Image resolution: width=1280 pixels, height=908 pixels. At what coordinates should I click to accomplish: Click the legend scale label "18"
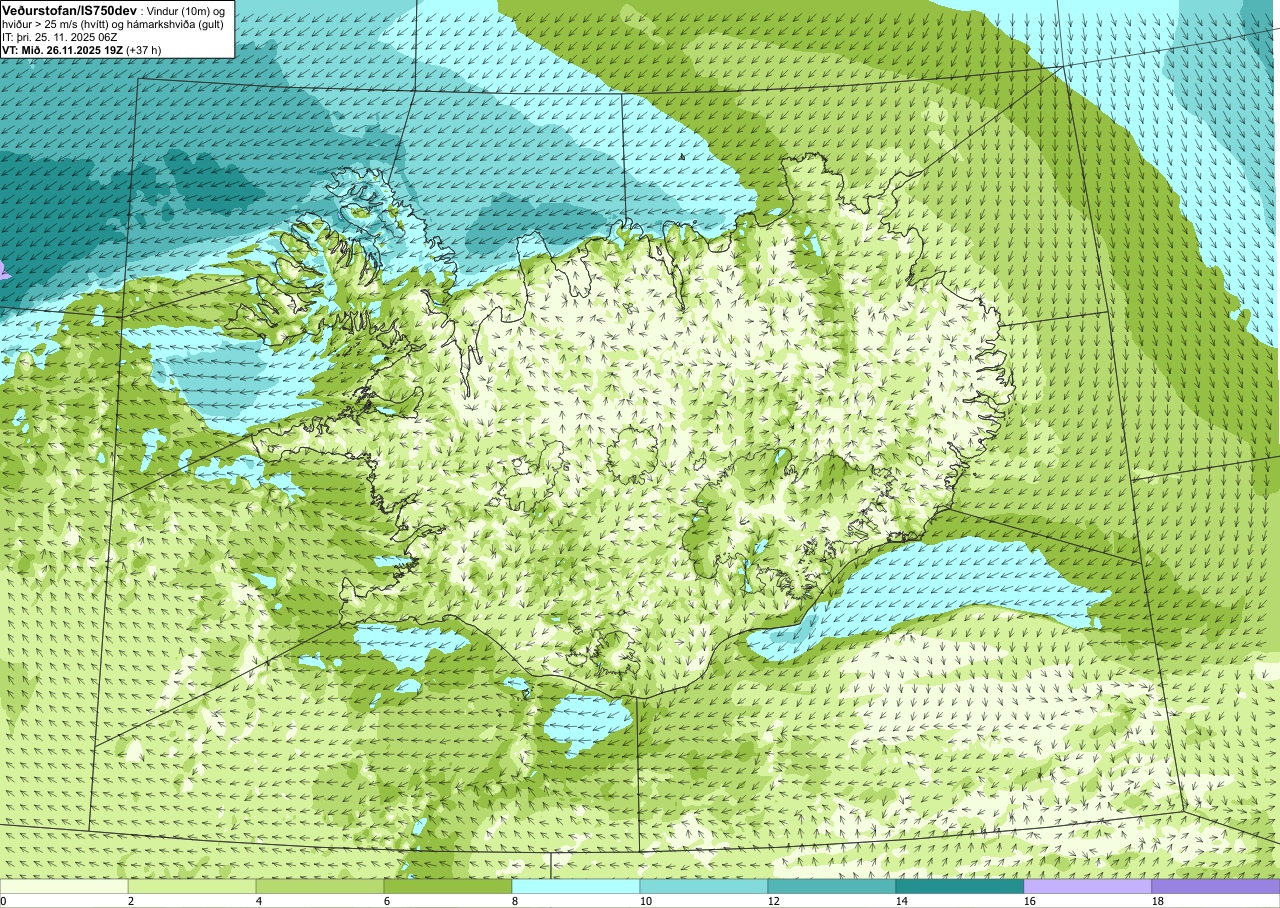click(1158, 902)
